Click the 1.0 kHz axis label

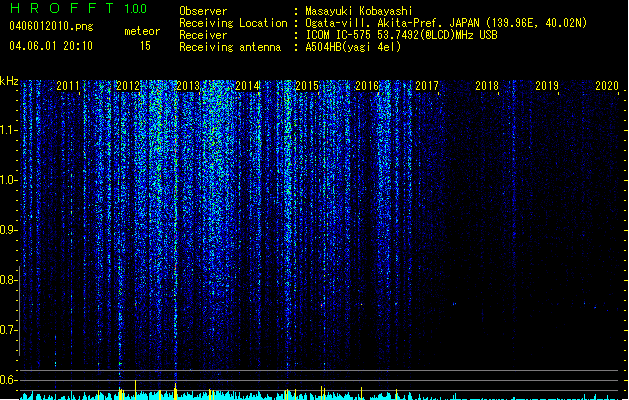pos(8,180)
